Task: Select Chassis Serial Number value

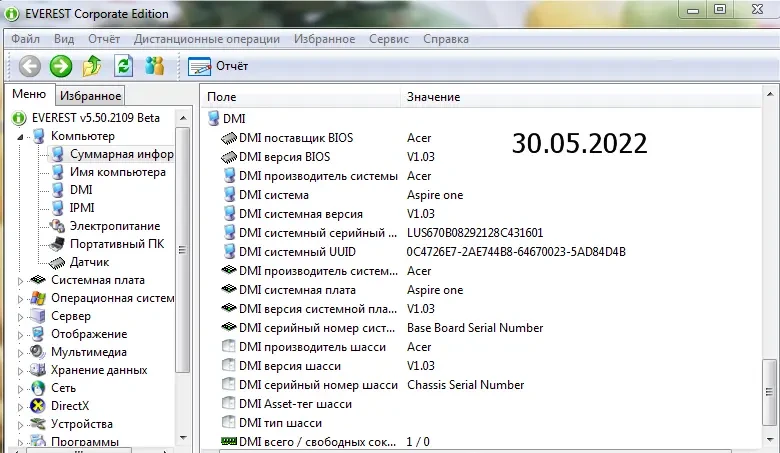Action: (466, 385)
